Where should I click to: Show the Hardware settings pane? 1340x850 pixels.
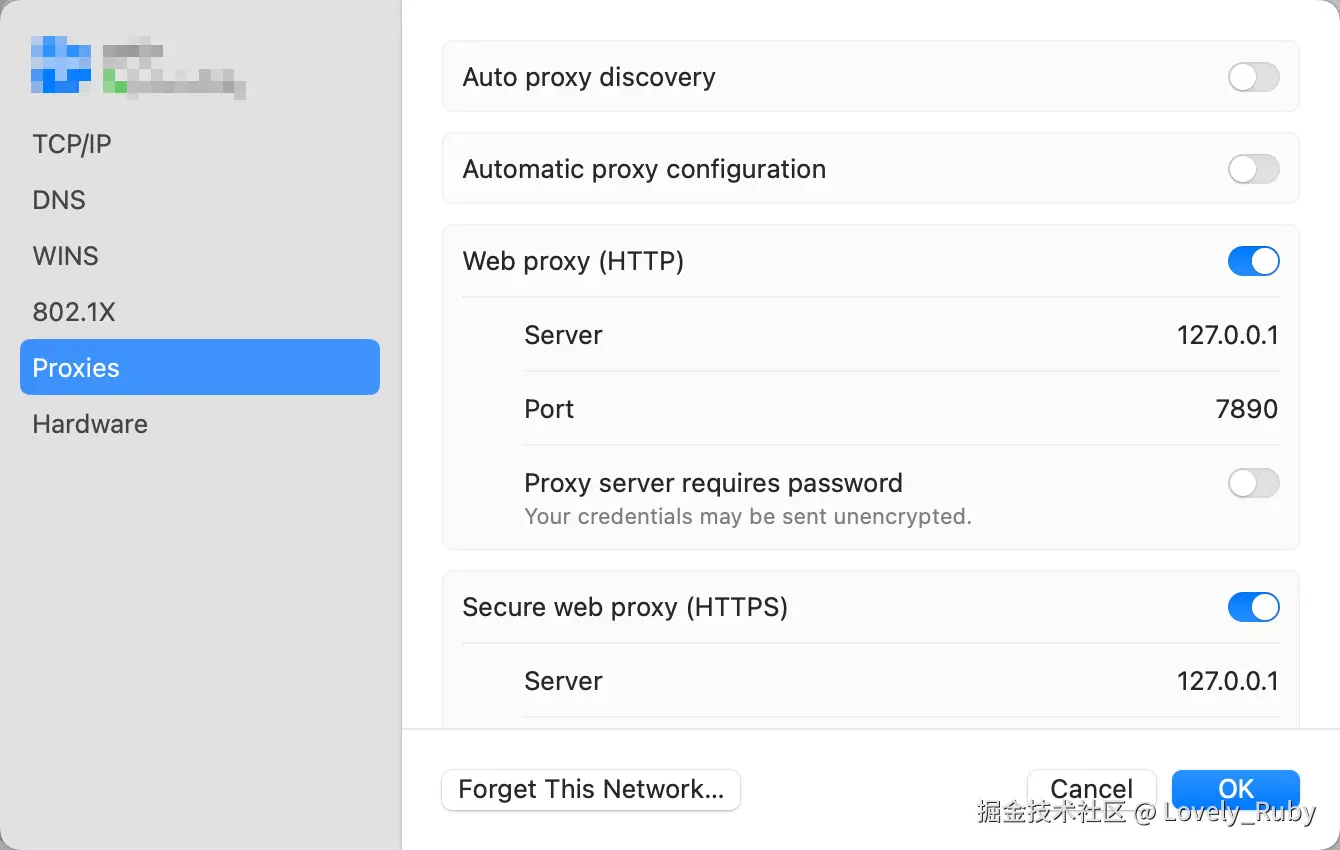(x=90, y=424)
